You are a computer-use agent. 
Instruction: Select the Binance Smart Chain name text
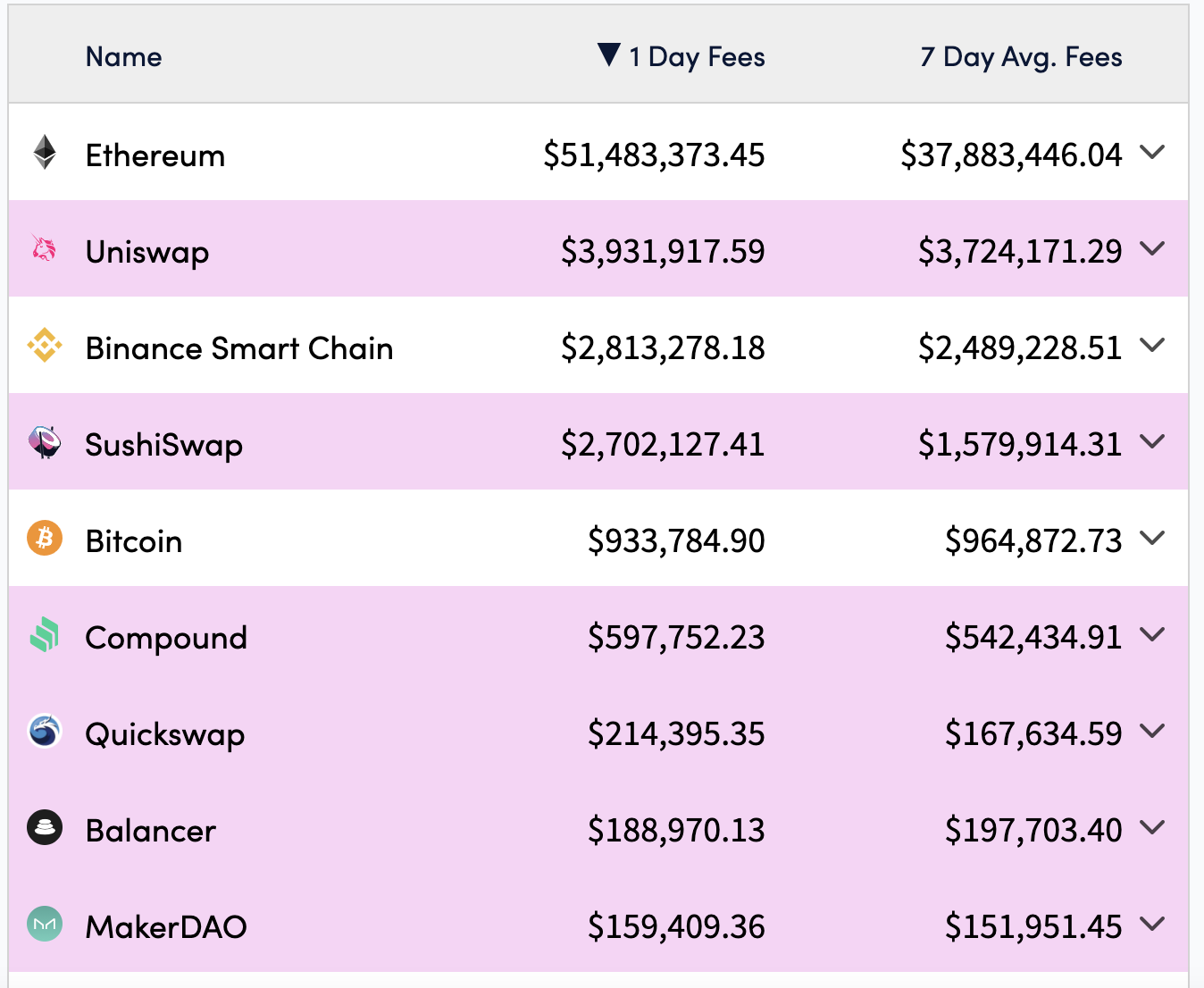(239, 348)
